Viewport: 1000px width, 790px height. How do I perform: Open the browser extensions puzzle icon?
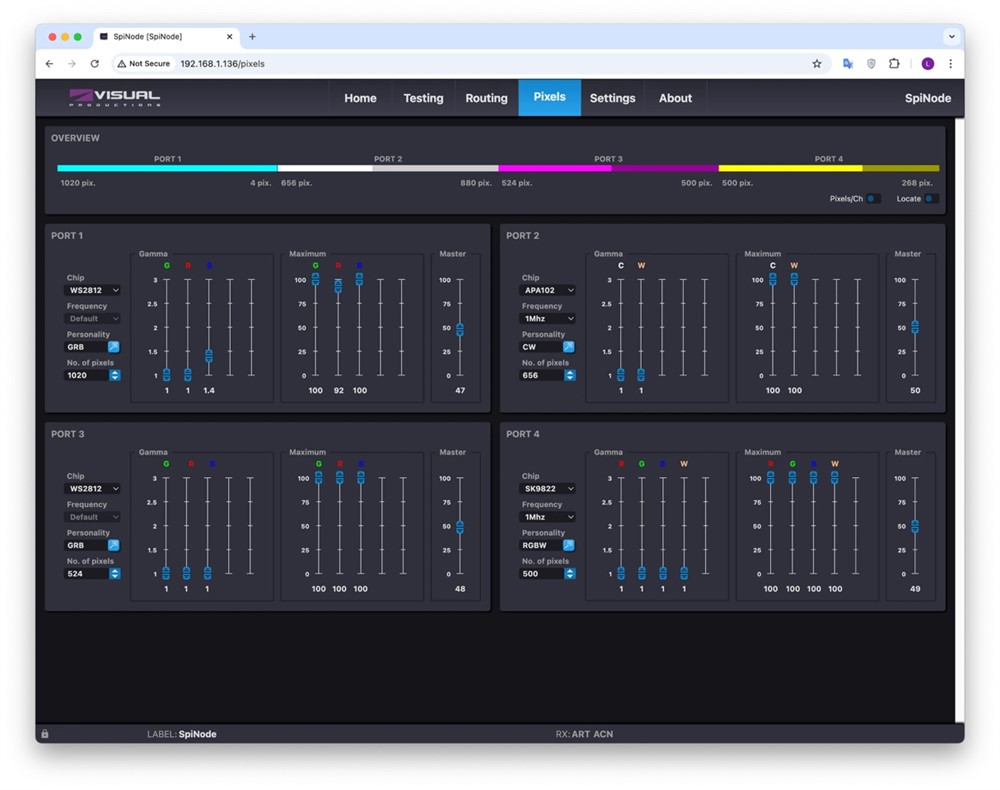pyautogui.click(x=894, y=63)
